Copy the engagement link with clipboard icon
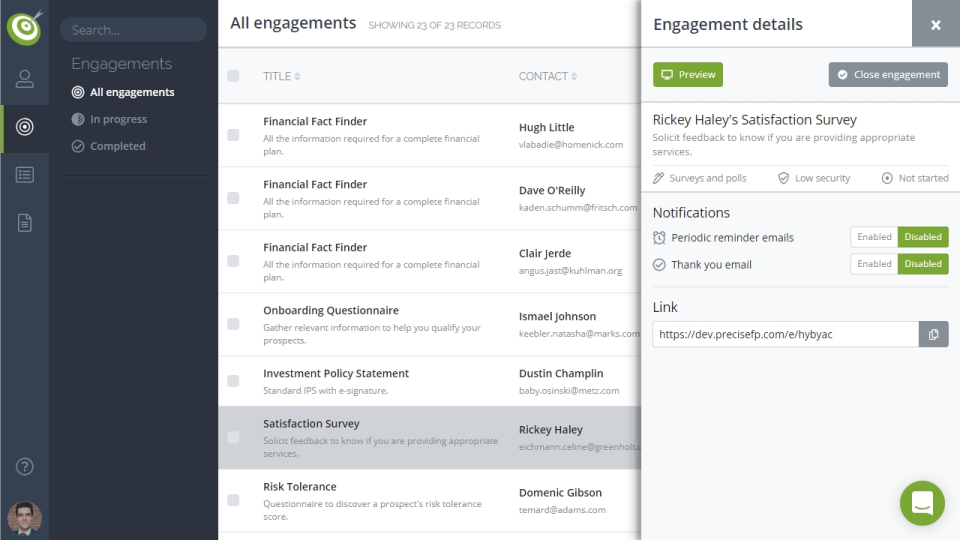The width and height of the screenshot is (960, 540). click(933, 334)
